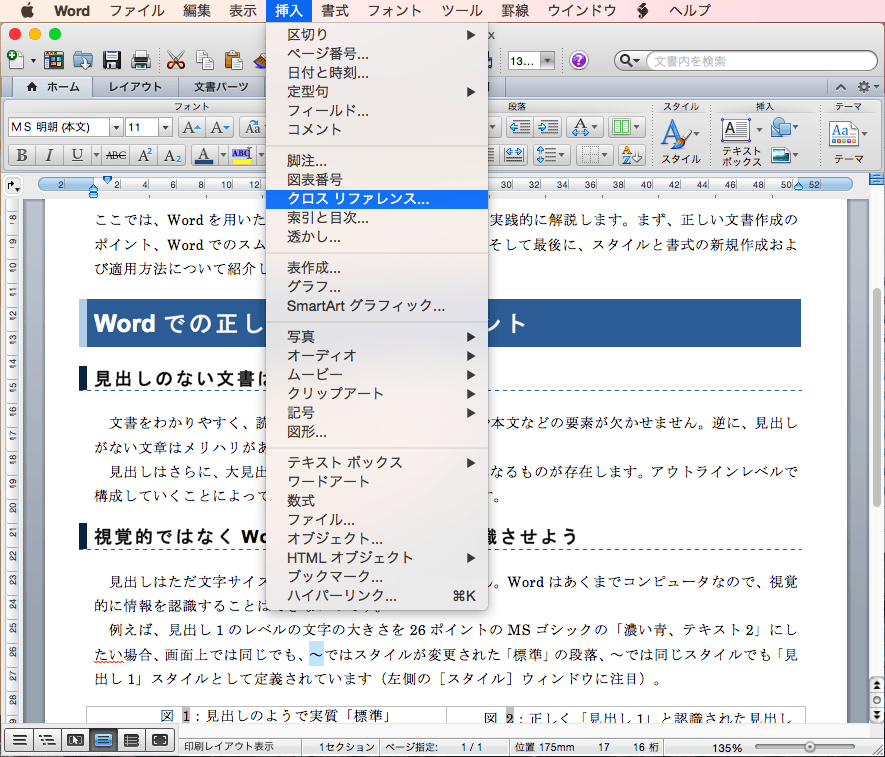Click the yellow highlight color button
Image resolution: width=885 pixels, height=757 pixels.
242,155
